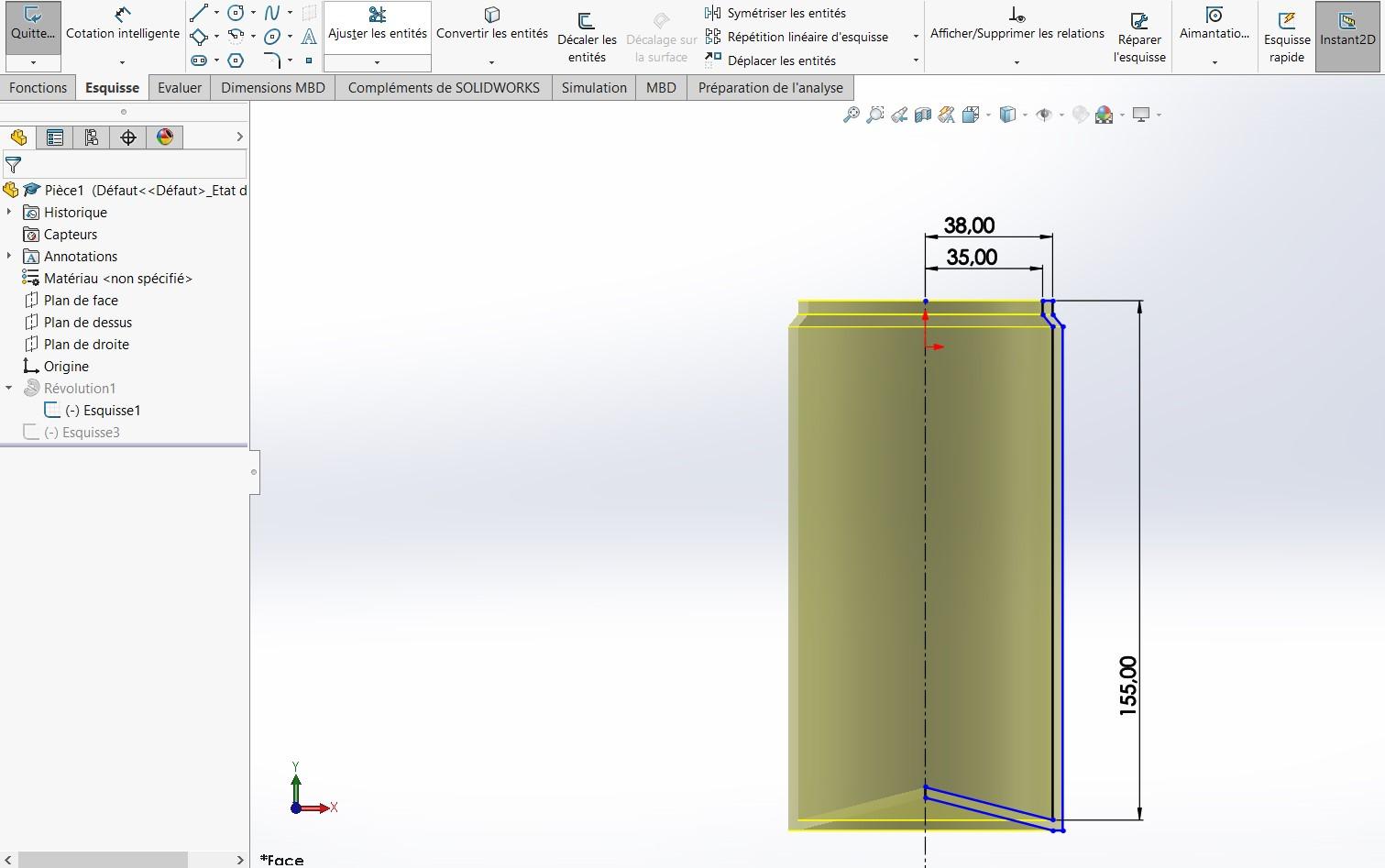Select the Point sketch tool

coord(309,60)
